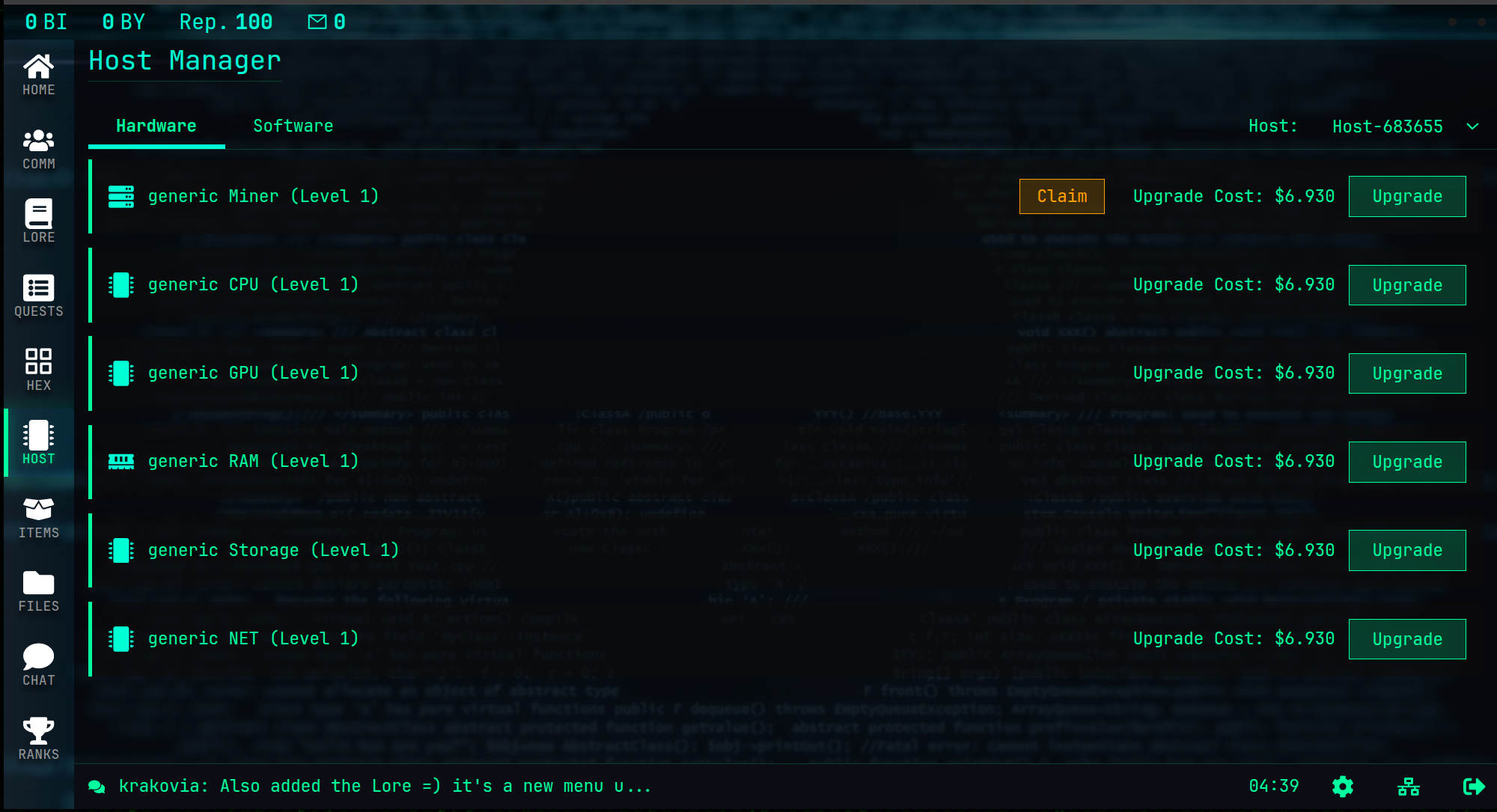Go to the Comm section
The width and height of the screenshot is (1497, 812).
(38, 149)
